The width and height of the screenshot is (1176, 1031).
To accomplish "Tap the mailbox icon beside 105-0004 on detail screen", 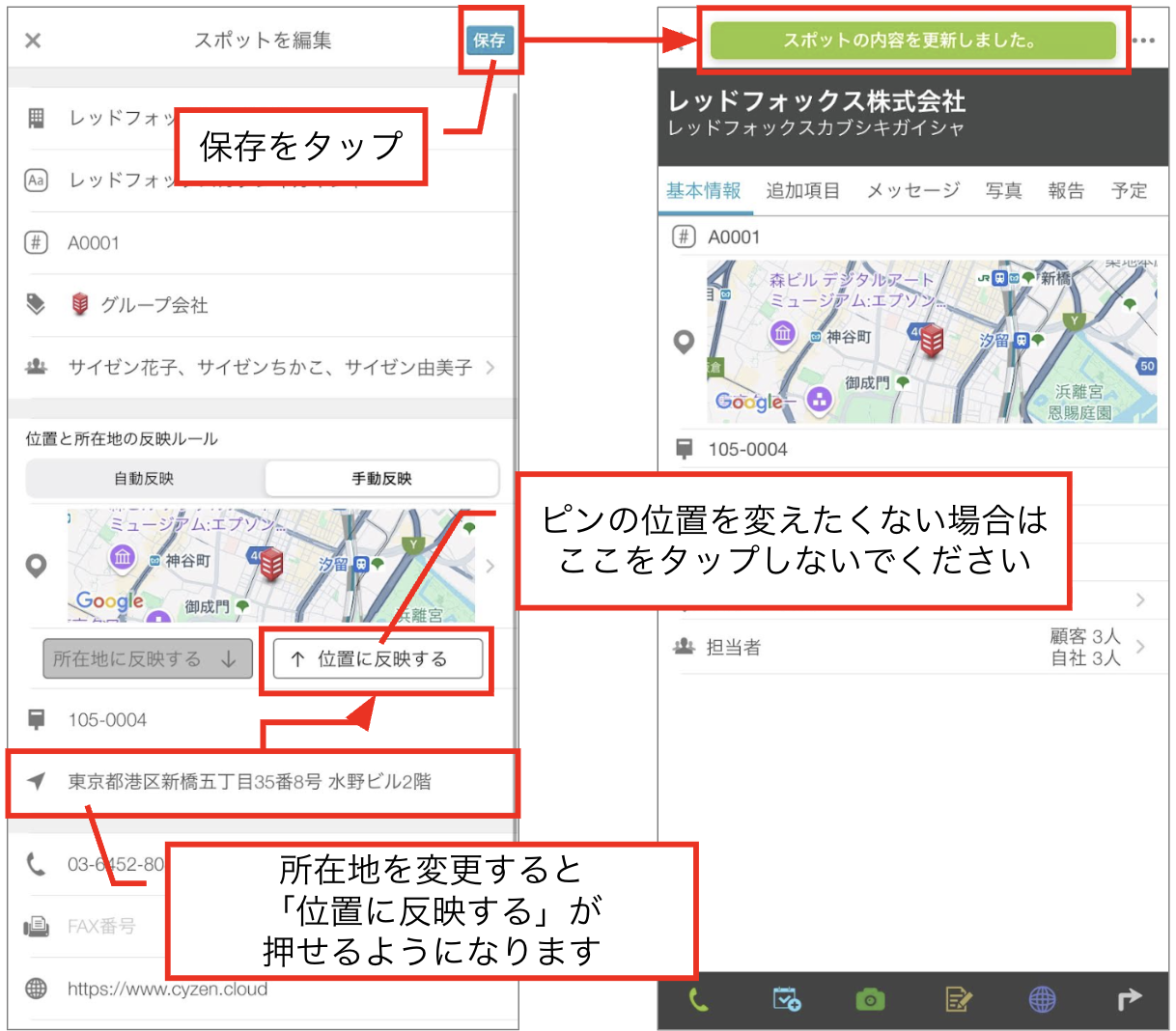I will pyautogui.click(x=685, y=449).
